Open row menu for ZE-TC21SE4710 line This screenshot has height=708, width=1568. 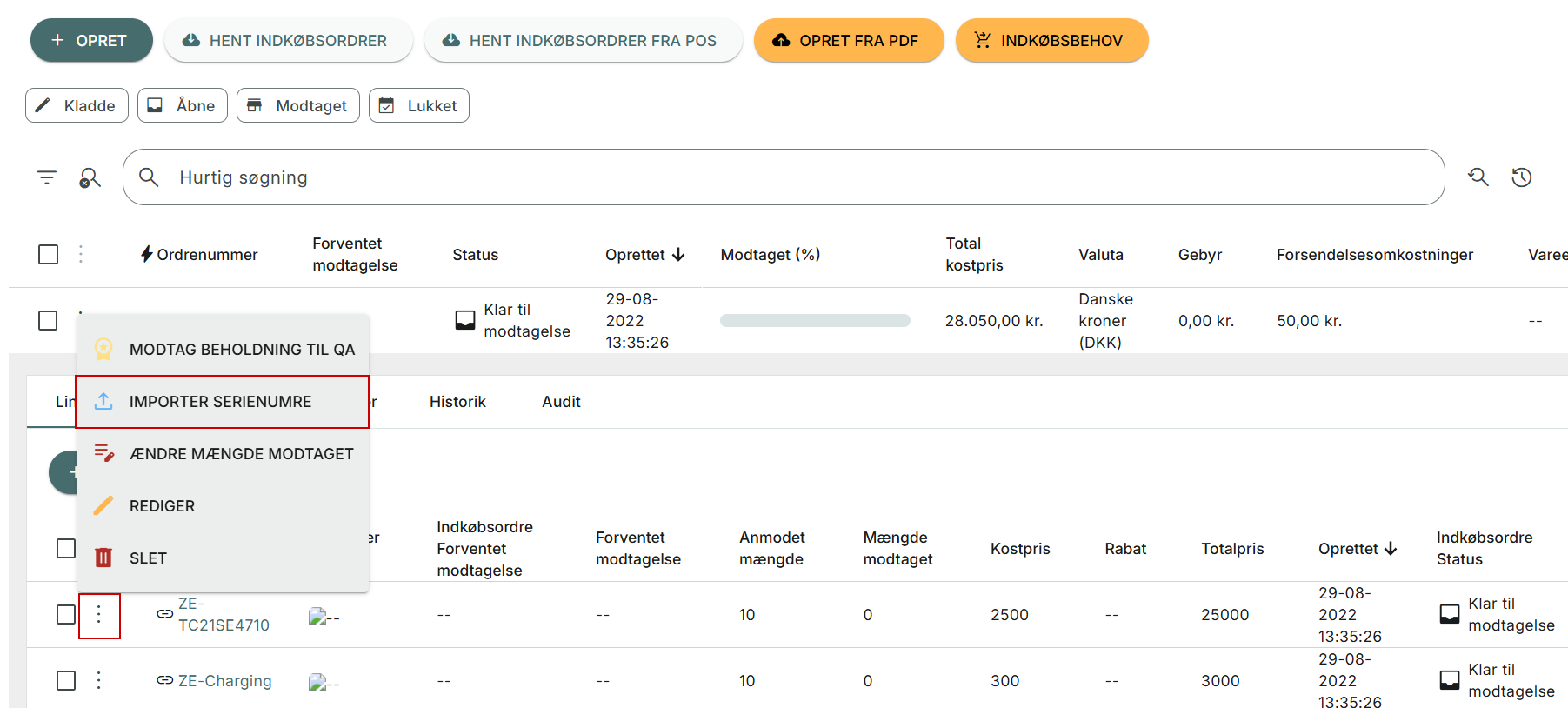tap(99, 615)
